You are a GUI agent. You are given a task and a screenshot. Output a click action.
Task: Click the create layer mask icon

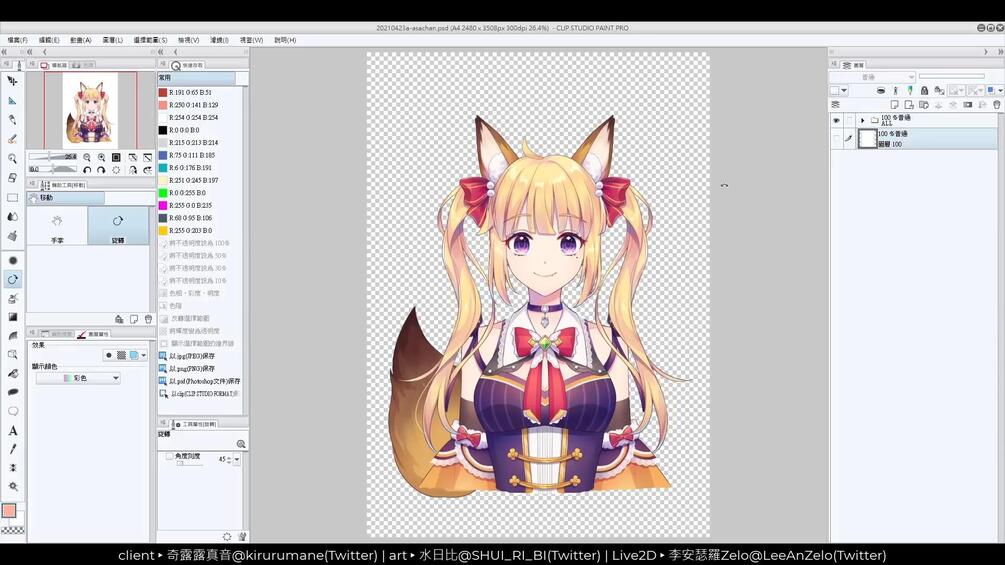point(968,104)
